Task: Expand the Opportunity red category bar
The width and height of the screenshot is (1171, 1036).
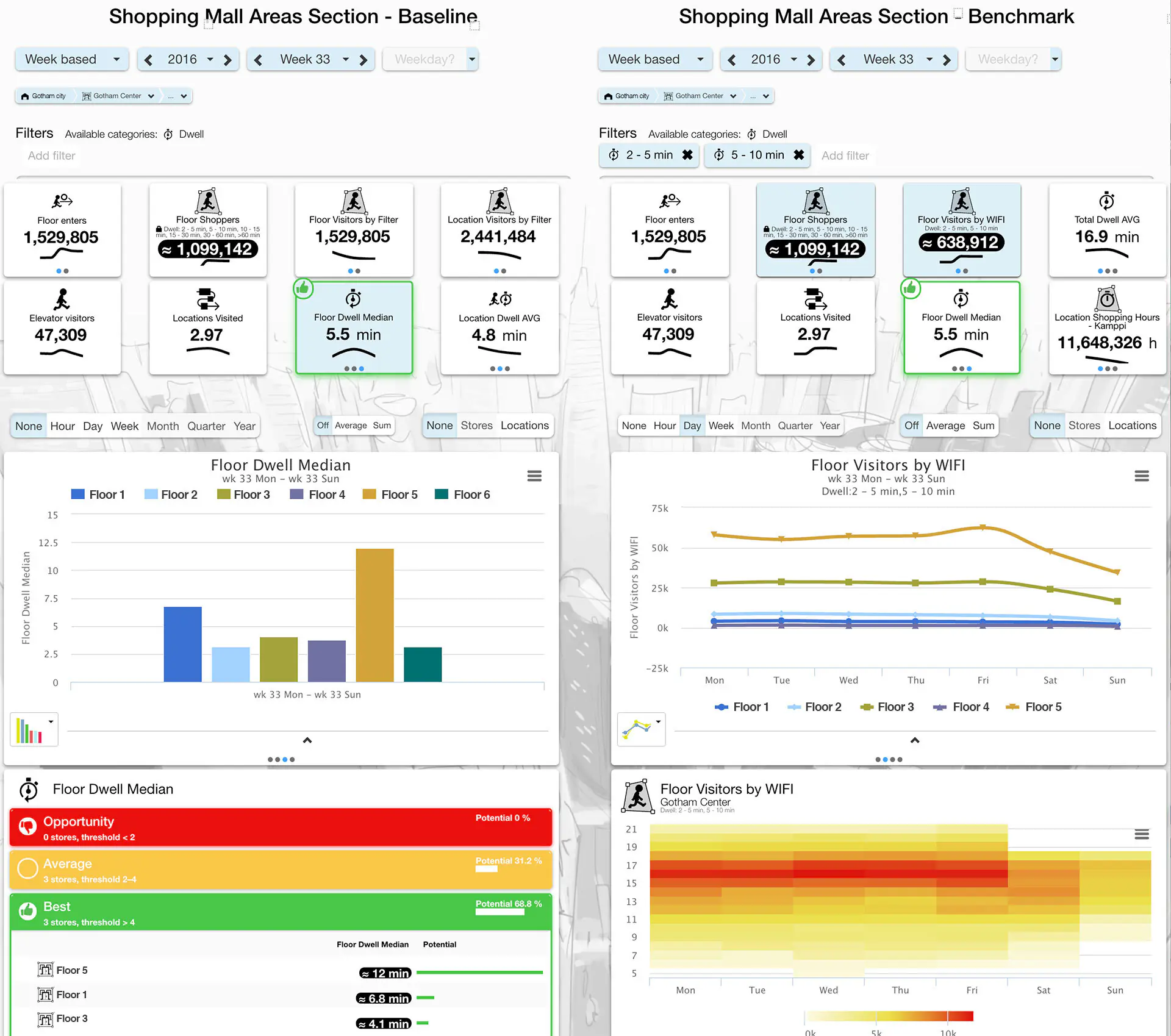Action: click(x=281, y=827)
